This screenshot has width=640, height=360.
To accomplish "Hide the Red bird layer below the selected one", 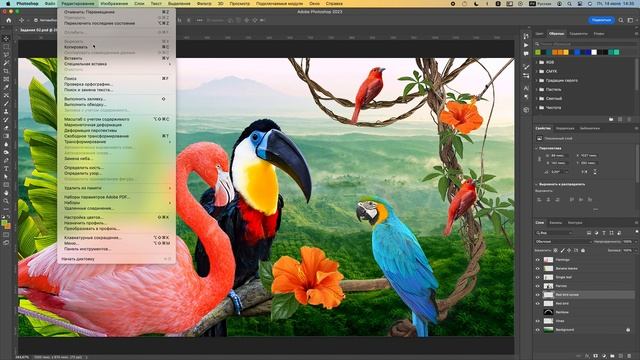I will 538,304.
